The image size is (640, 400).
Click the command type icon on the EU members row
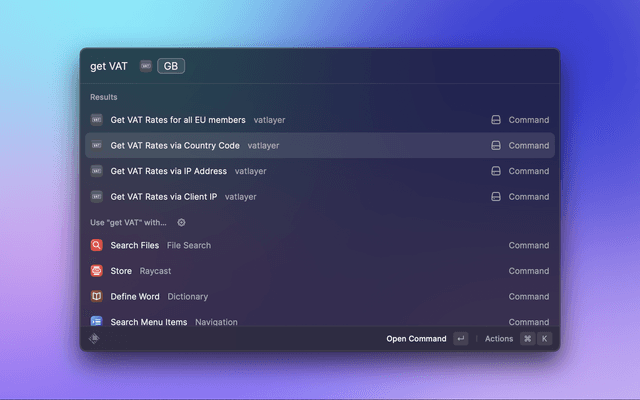[x=495, y=120]
